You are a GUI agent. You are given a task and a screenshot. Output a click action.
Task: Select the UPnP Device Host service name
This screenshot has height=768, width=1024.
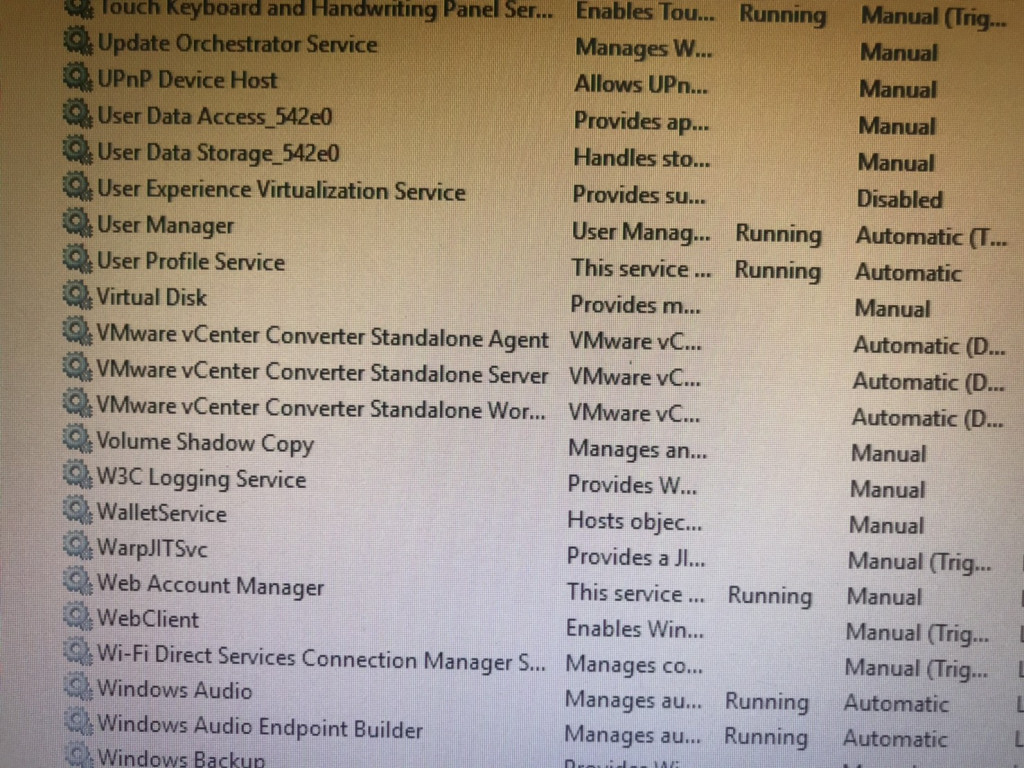point(187,80)
